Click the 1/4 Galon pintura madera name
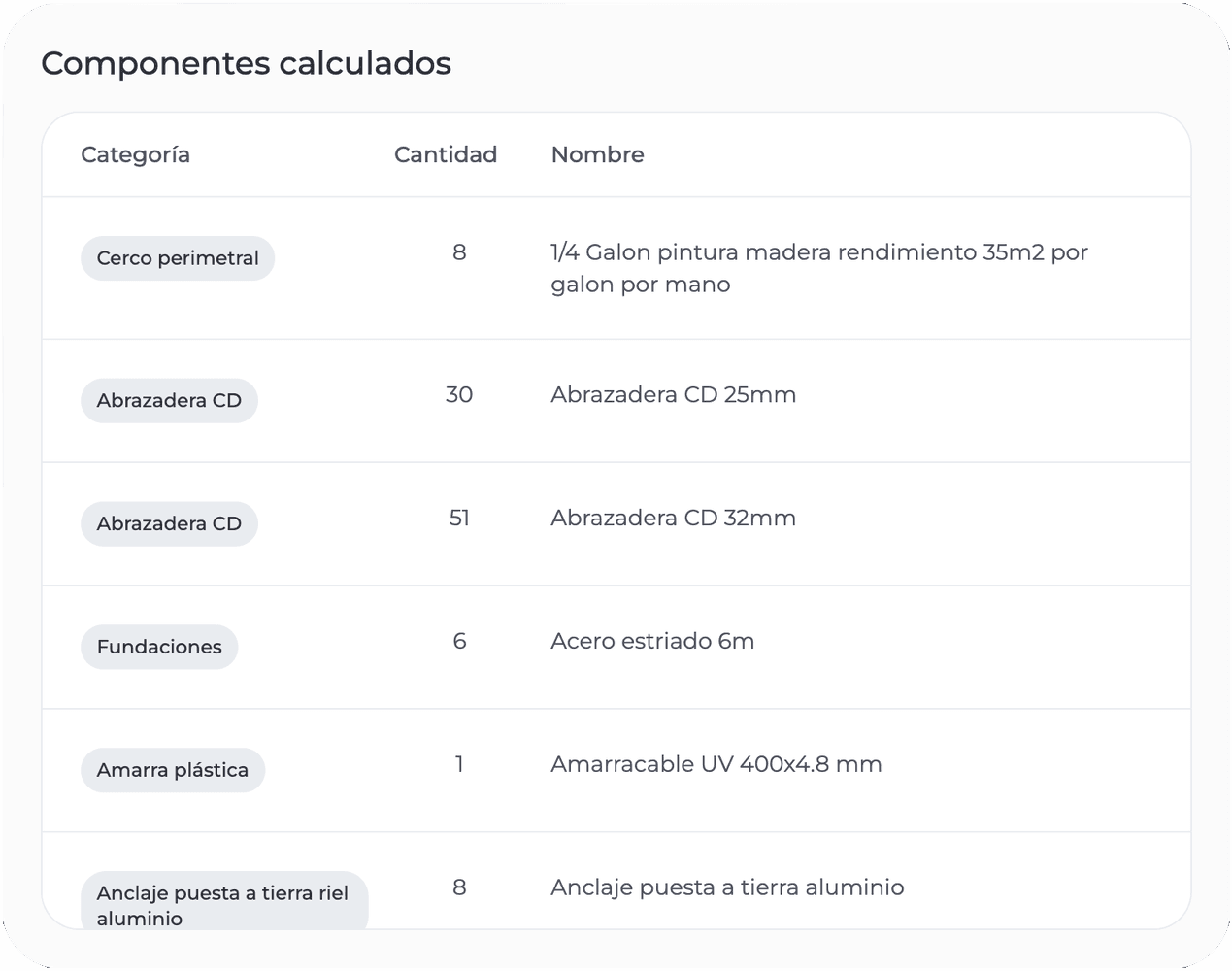 [x=819, y=268]
